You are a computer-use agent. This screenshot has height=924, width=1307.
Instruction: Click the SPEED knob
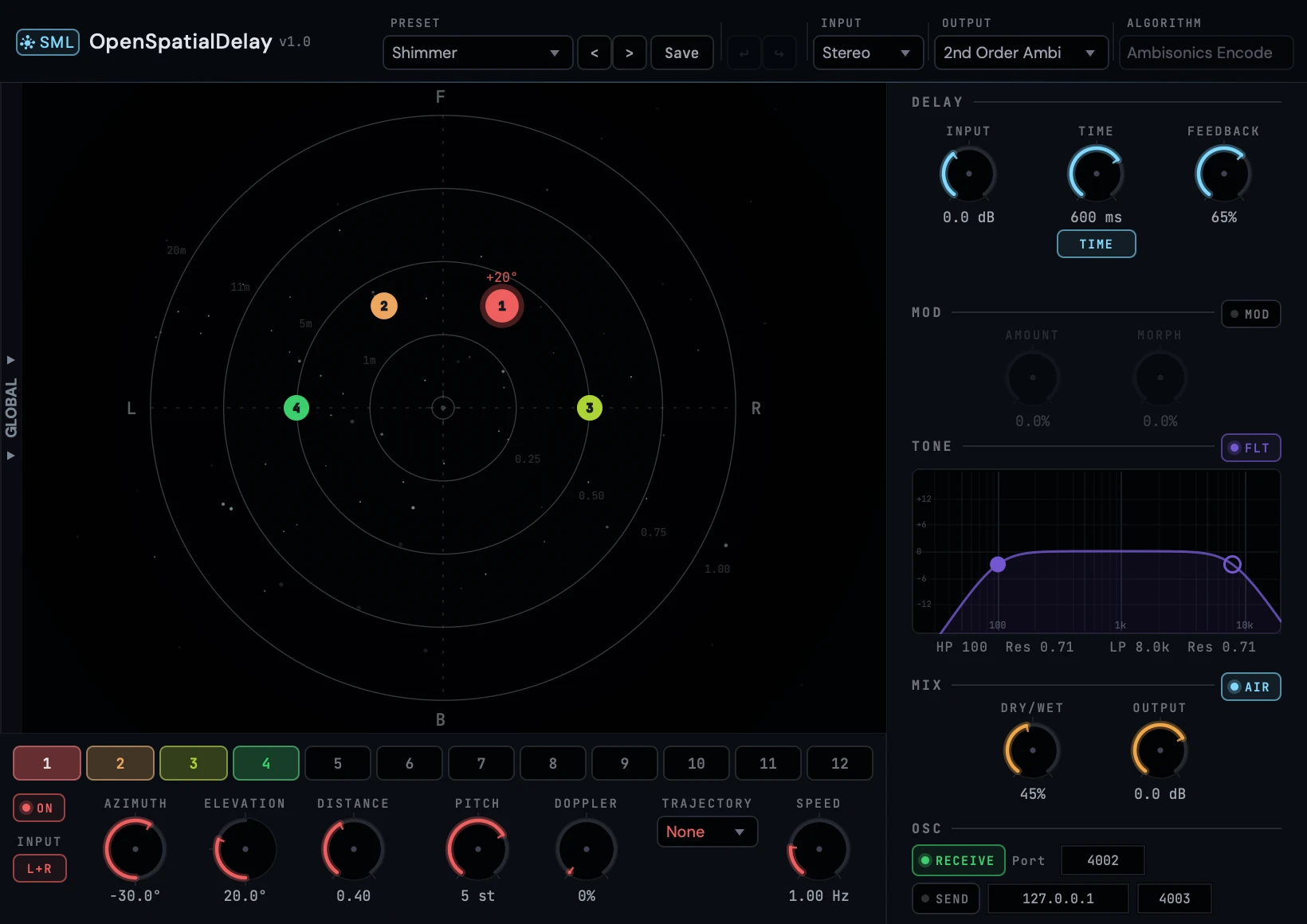(x=819, y=849)
